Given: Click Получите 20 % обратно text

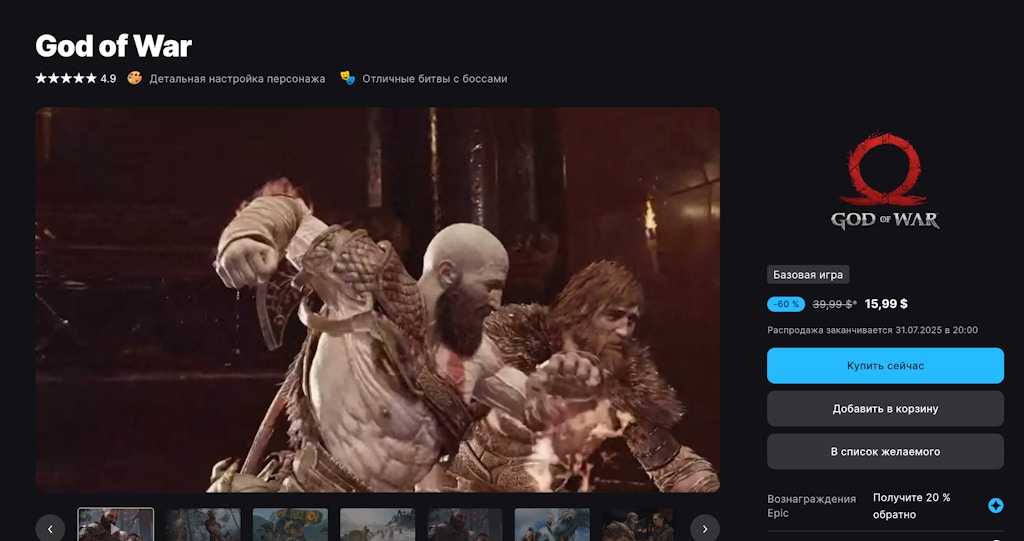Looking at the screenshot, I should [912, 506].
